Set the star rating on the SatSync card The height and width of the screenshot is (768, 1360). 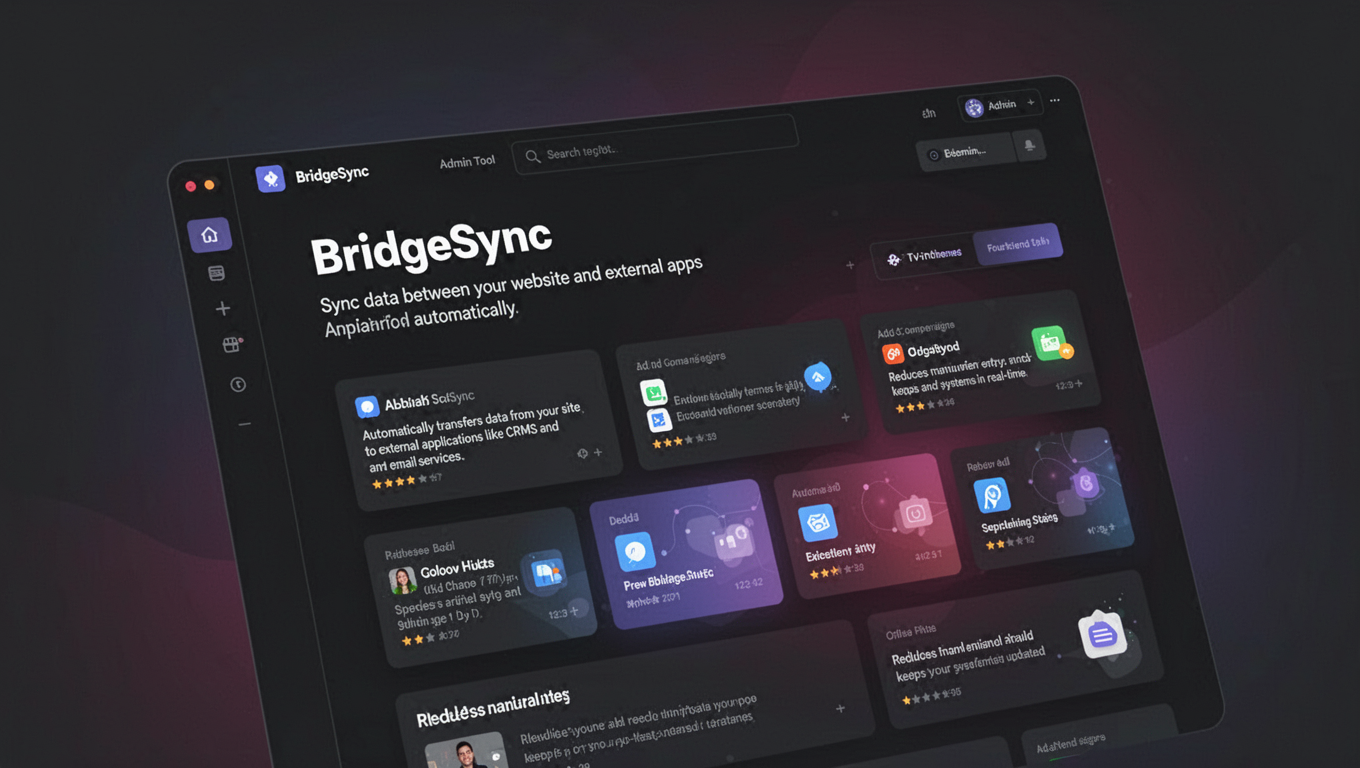point(400,480)
